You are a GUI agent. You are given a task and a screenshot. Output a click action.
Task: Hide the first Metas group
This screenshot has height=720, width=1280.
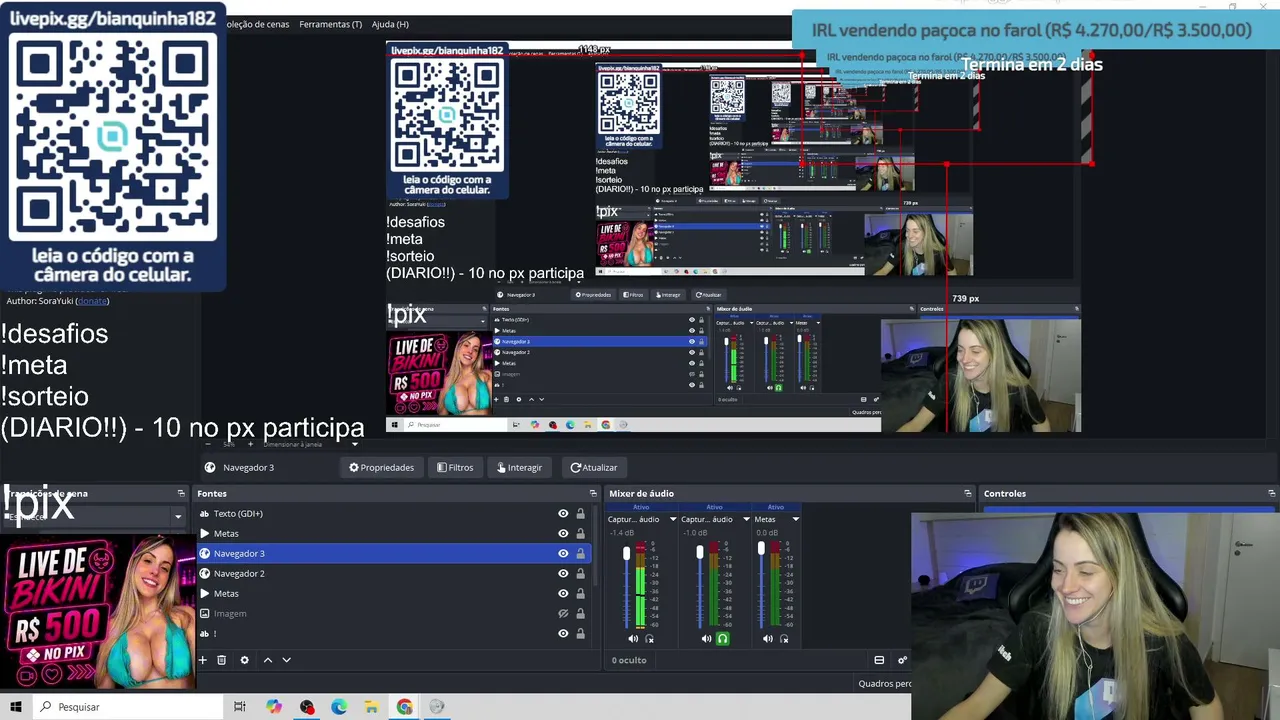[563, 534]
